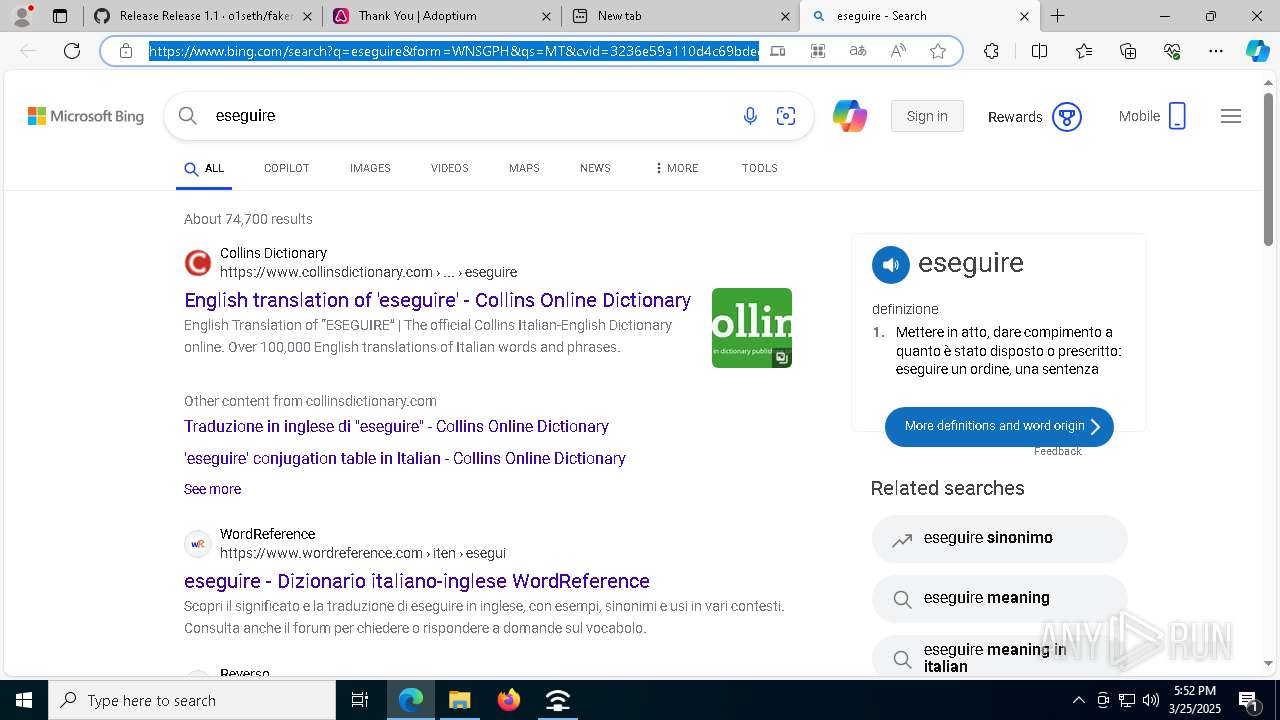Open a new browser tab plus button
The image size is (1280, 720).
[1057, 16]
